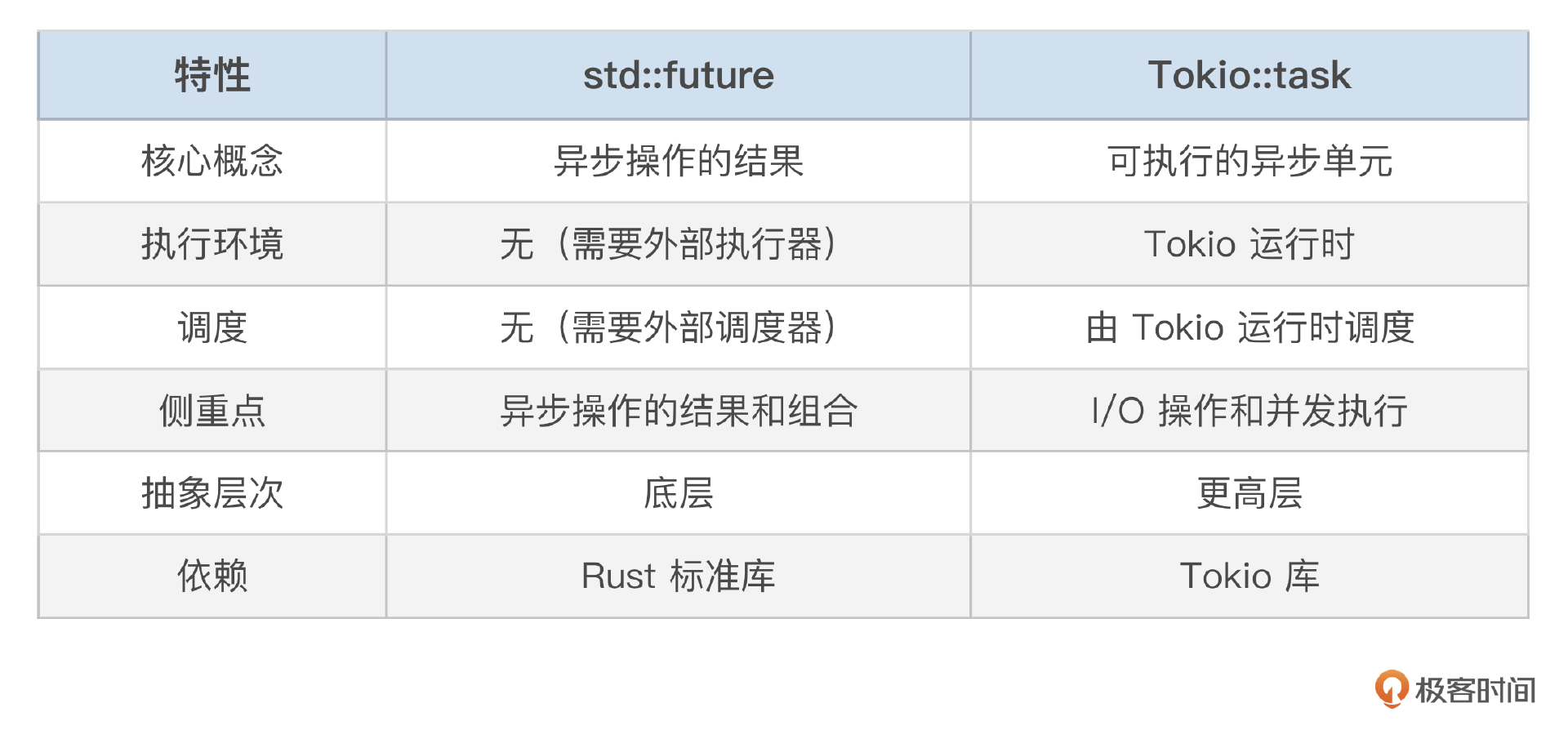Screen dimensions: 1568x730
Task: Click the I/O 操作和并发执行 cell
Action: 1249,410
